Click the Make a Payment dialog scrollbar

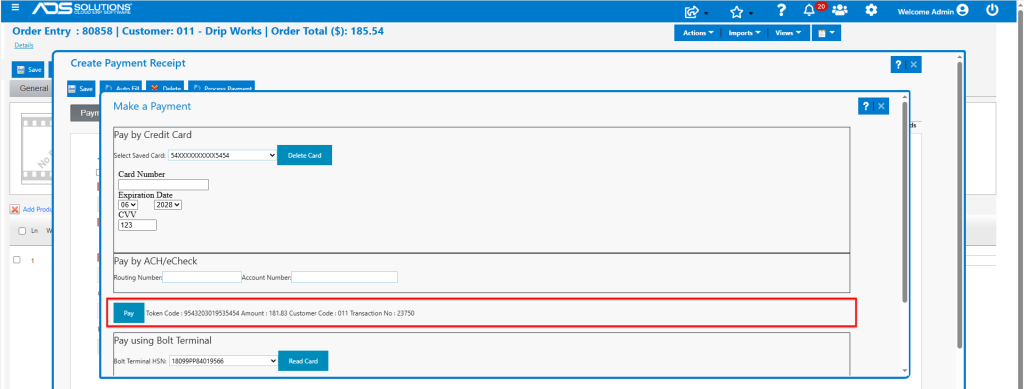[x=904, y=202]
